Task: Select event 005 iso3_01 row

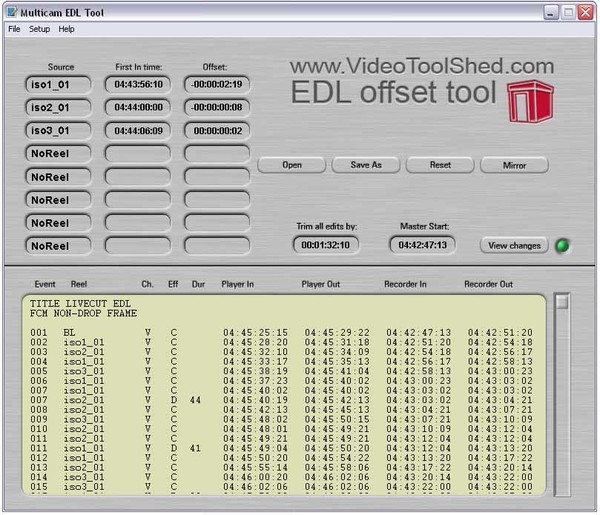Action: click(282, 371)
